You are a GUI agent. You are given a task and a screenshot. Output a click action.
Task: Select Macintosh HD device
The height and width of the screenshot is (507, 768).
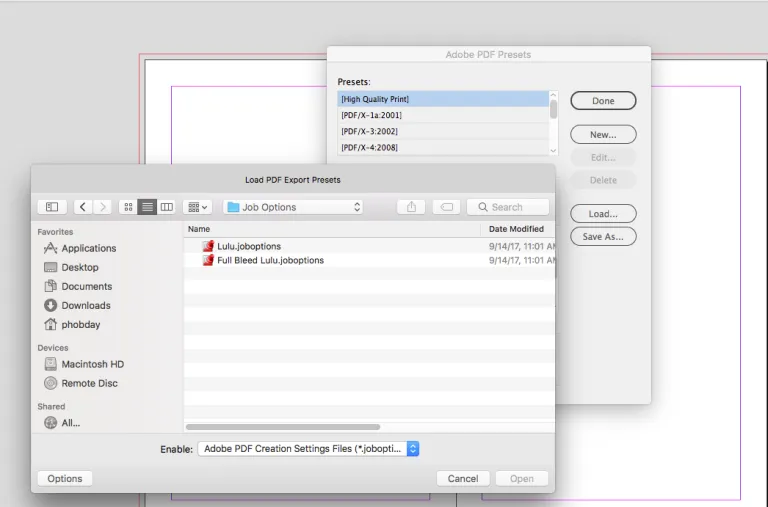[84, 364]
